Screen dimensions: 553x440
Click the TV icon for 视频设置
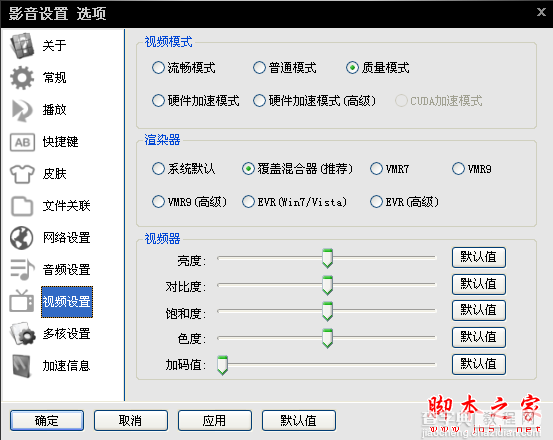(22, 301)
